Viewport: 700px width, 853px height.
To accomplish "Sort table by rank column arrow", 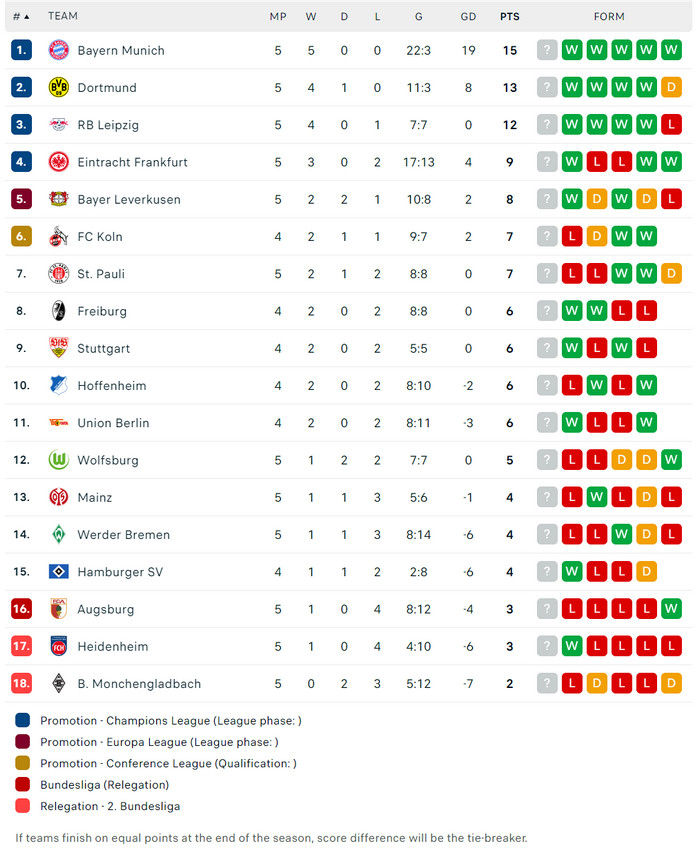I will [26, 17].
